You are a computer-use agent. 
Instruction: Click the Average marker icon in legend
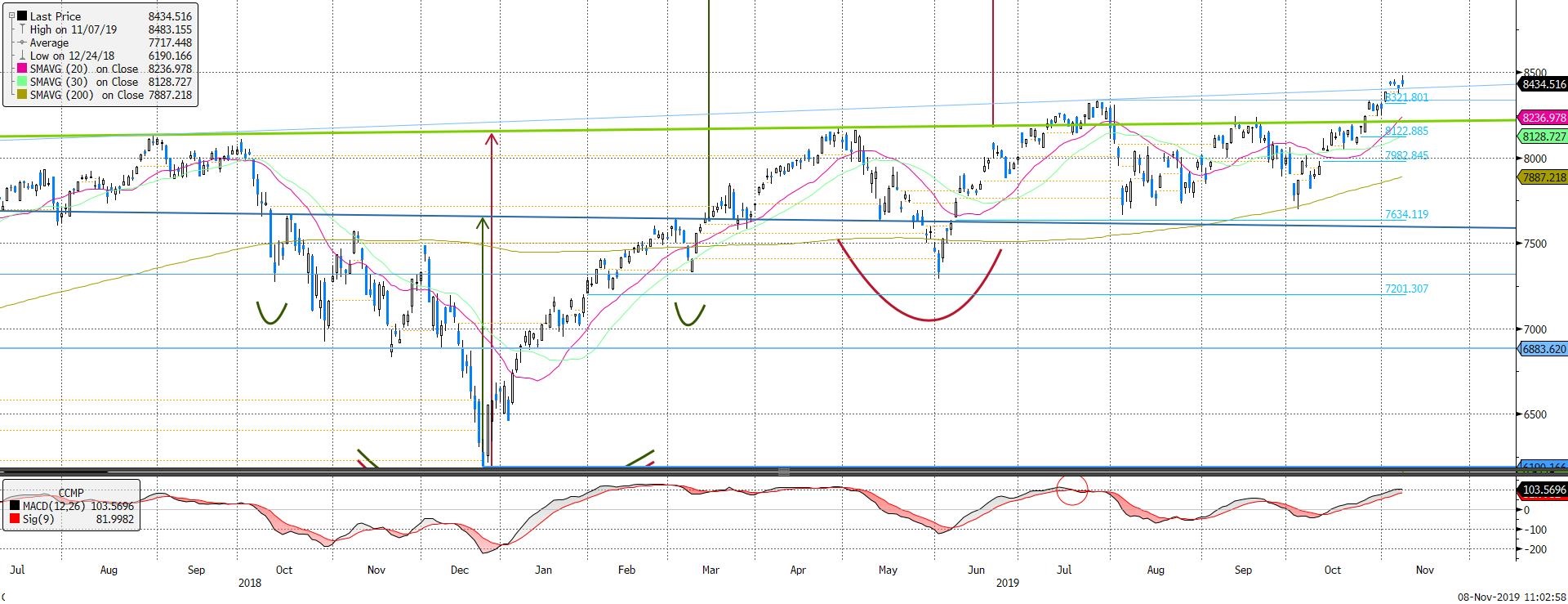click(21, 43)
